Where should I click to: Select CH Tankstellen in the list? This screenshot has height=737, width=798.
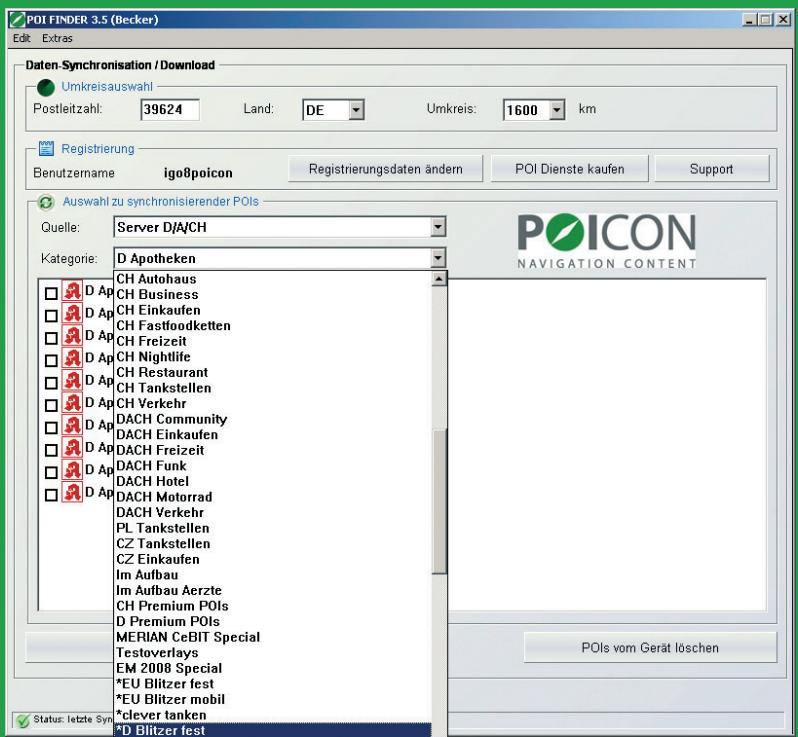tap(273, 388)
